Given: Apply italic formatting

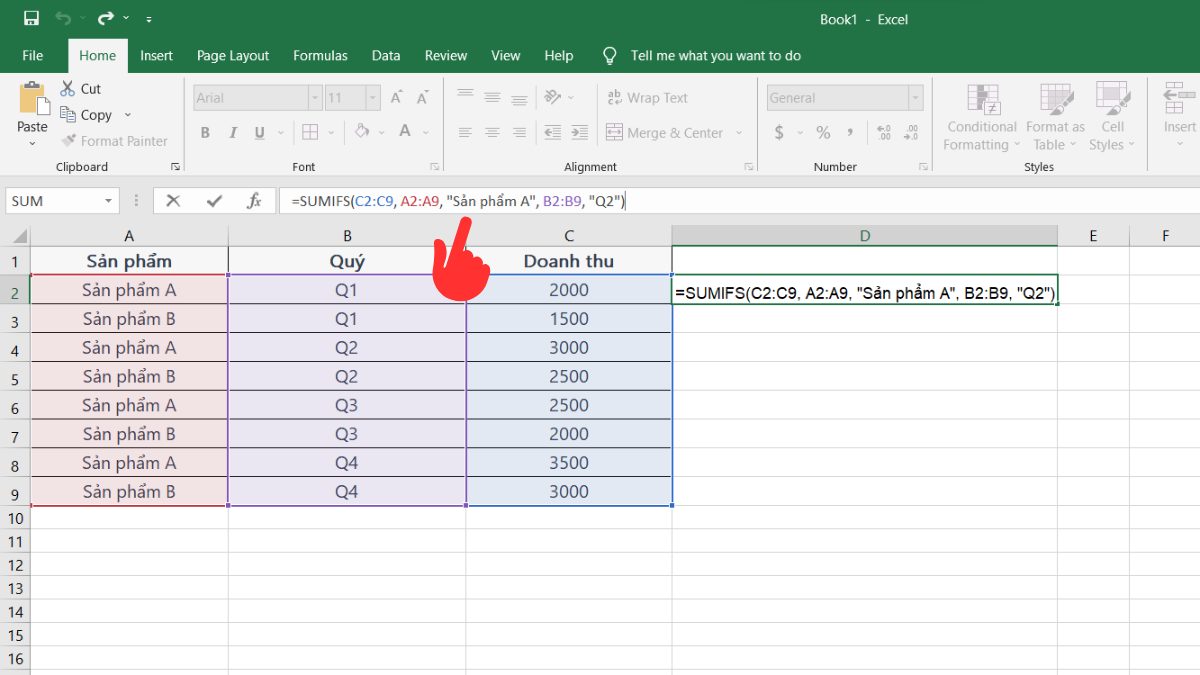Looking at the screenshot, I should [x=232, y=132].
